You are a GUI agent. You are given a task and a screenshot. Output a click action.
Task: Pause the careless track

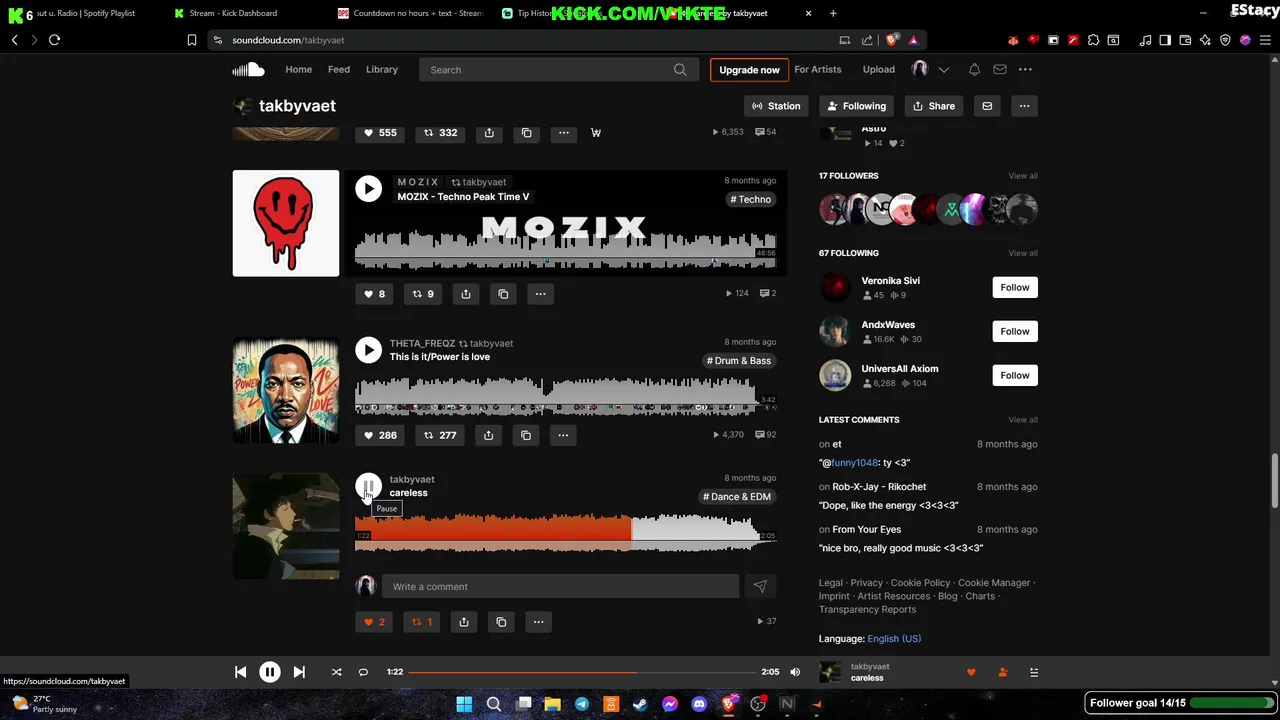pyautogui.click(x=368, y=487)
